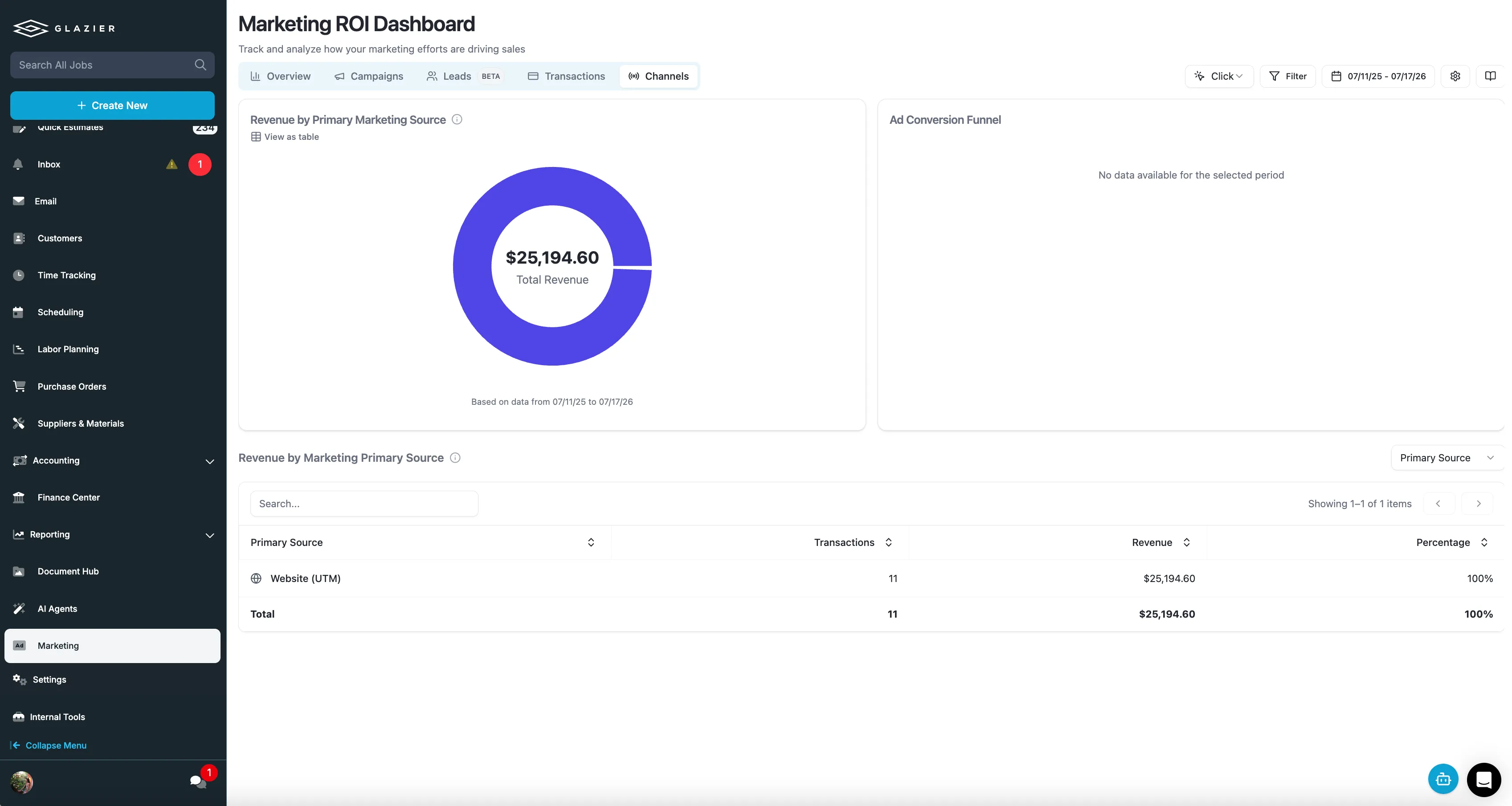The image size is (1512, 806).
Task: Click info icon beside Revenue by Primary Marketing Source
Action: coord(457,120)
